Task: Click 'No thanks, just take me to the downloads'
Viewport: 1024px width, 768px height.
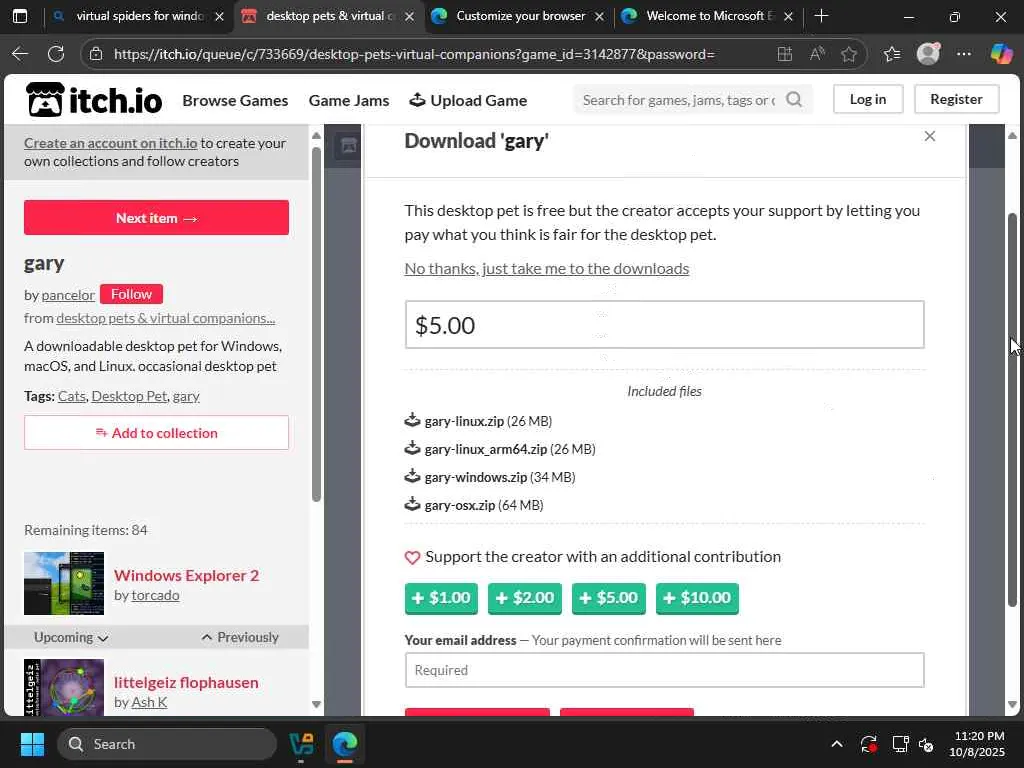Action: coord(547,268)
